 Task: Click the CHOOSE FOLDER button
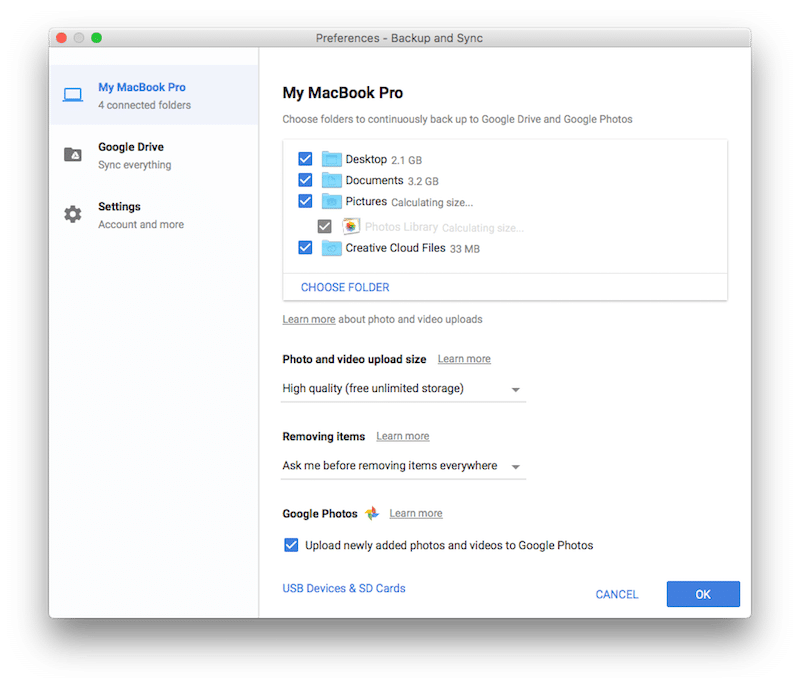[x=345, y=287]
